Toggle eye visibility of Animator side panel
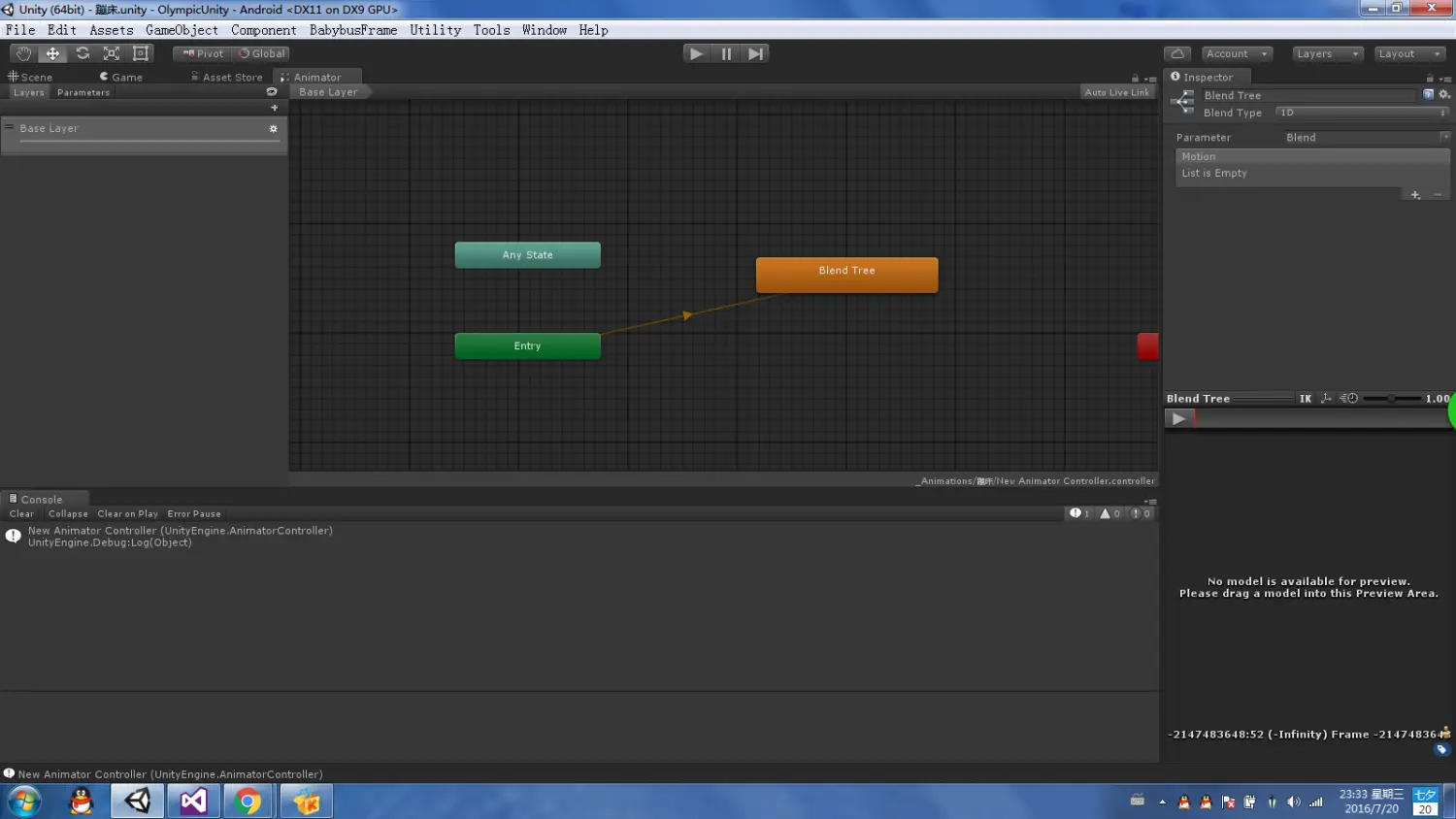This screenshot has height=819, width=1456. 272,92
